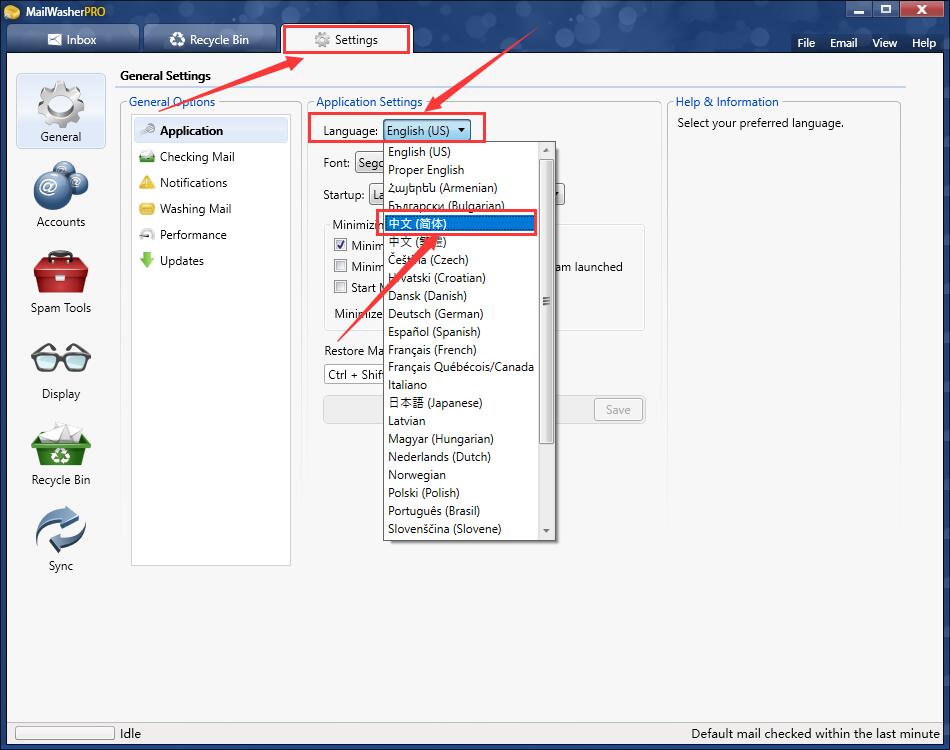Click the status bar progress bar
The image size is (950, 750).
(x=65, y=733)
